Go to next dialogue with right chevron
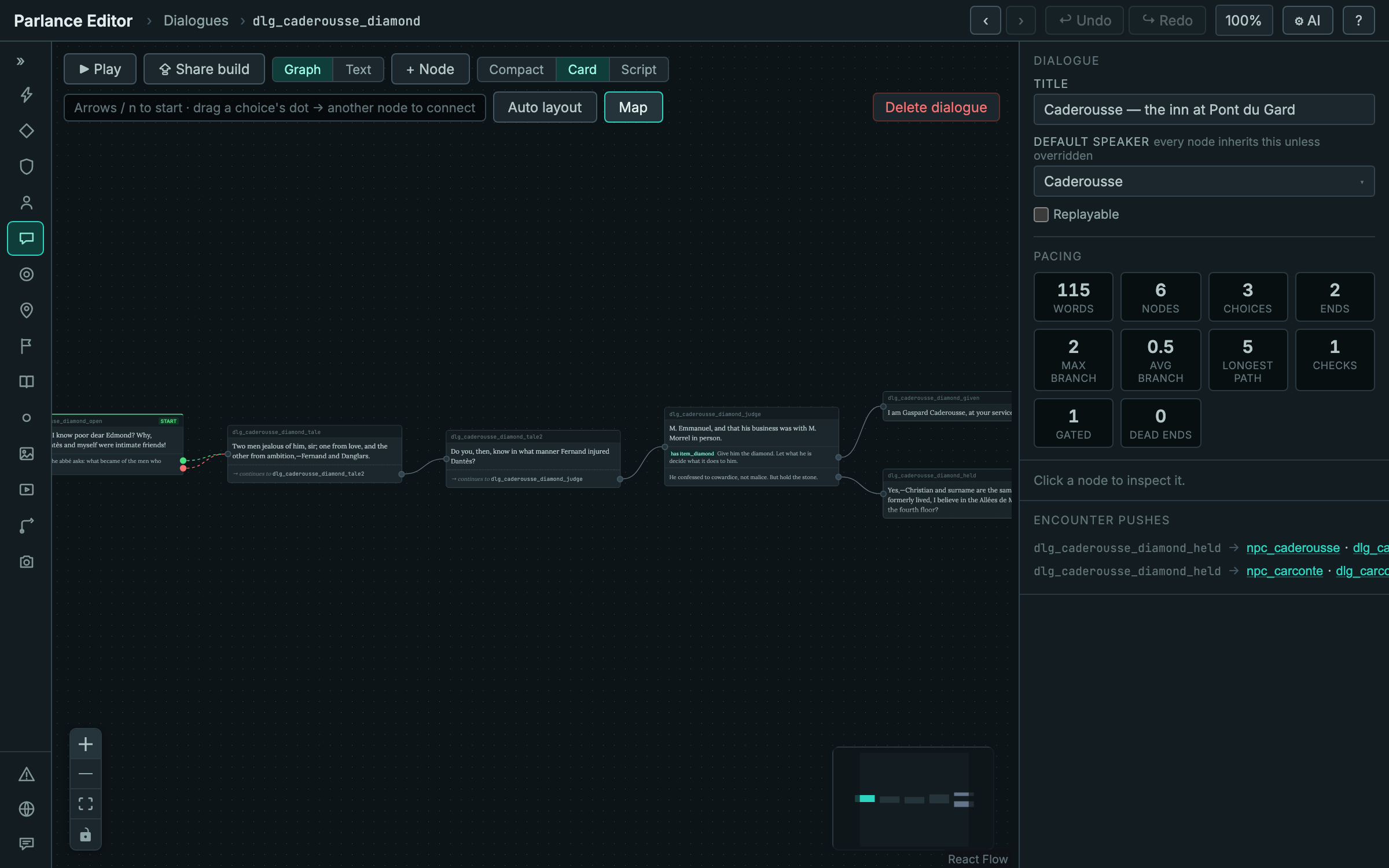This screenshot has height=868, width=1389. coord(1021,21)
